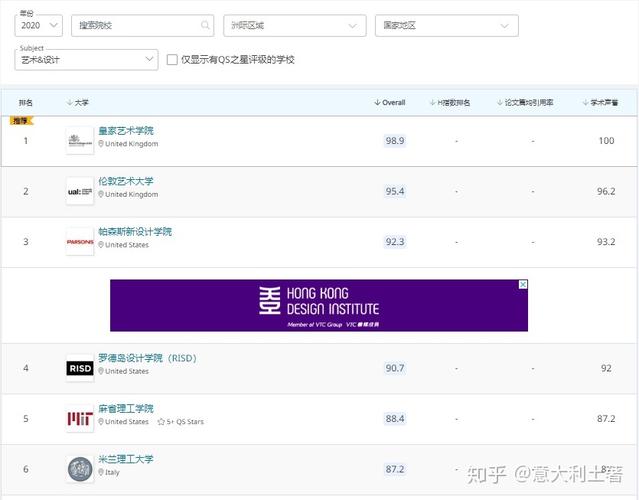Enable the QS star rated schools only checkbox
This screenshot has width=639, height=500.
coord(172,59)
